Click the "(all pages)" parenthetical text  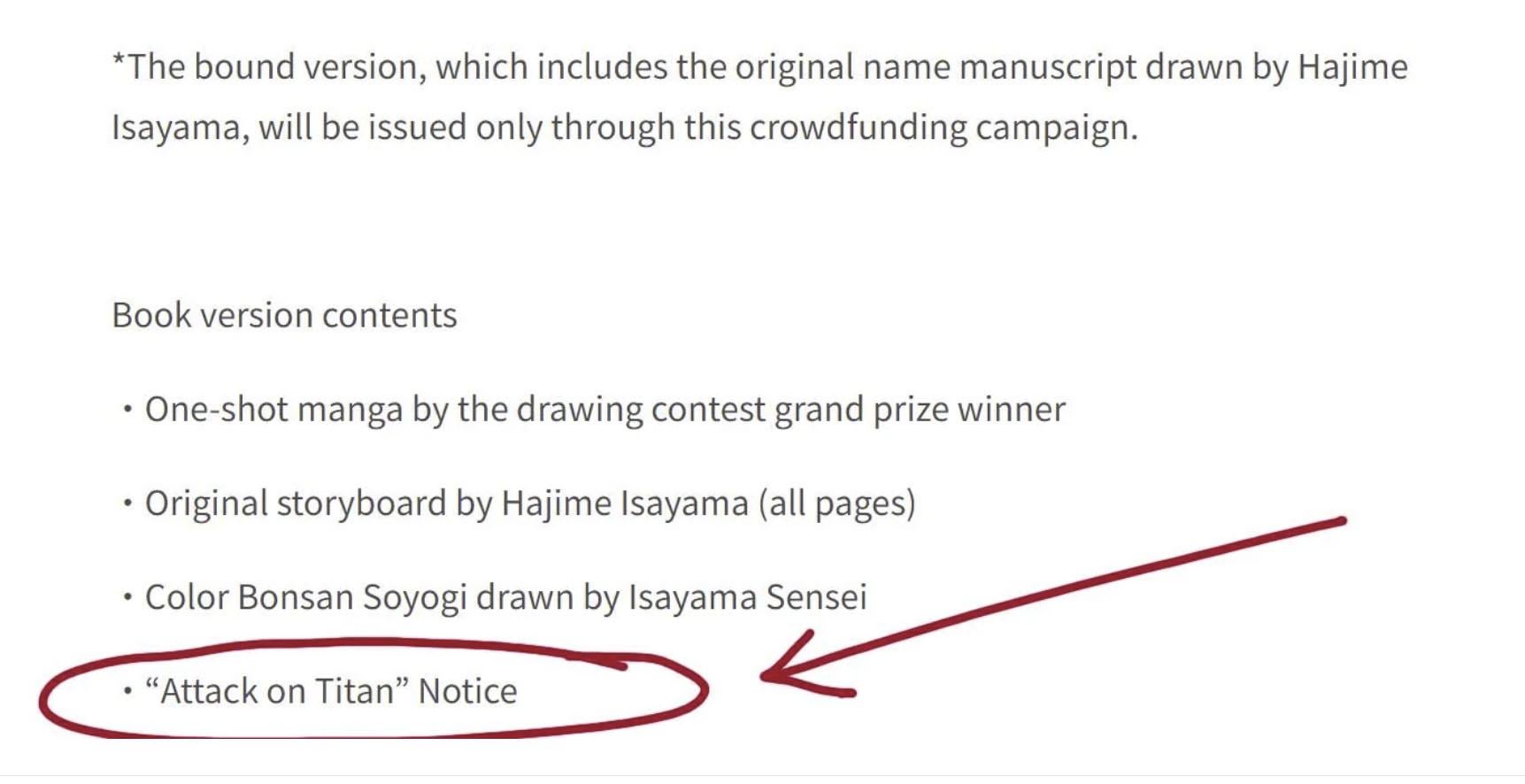[x=836, y=503]
